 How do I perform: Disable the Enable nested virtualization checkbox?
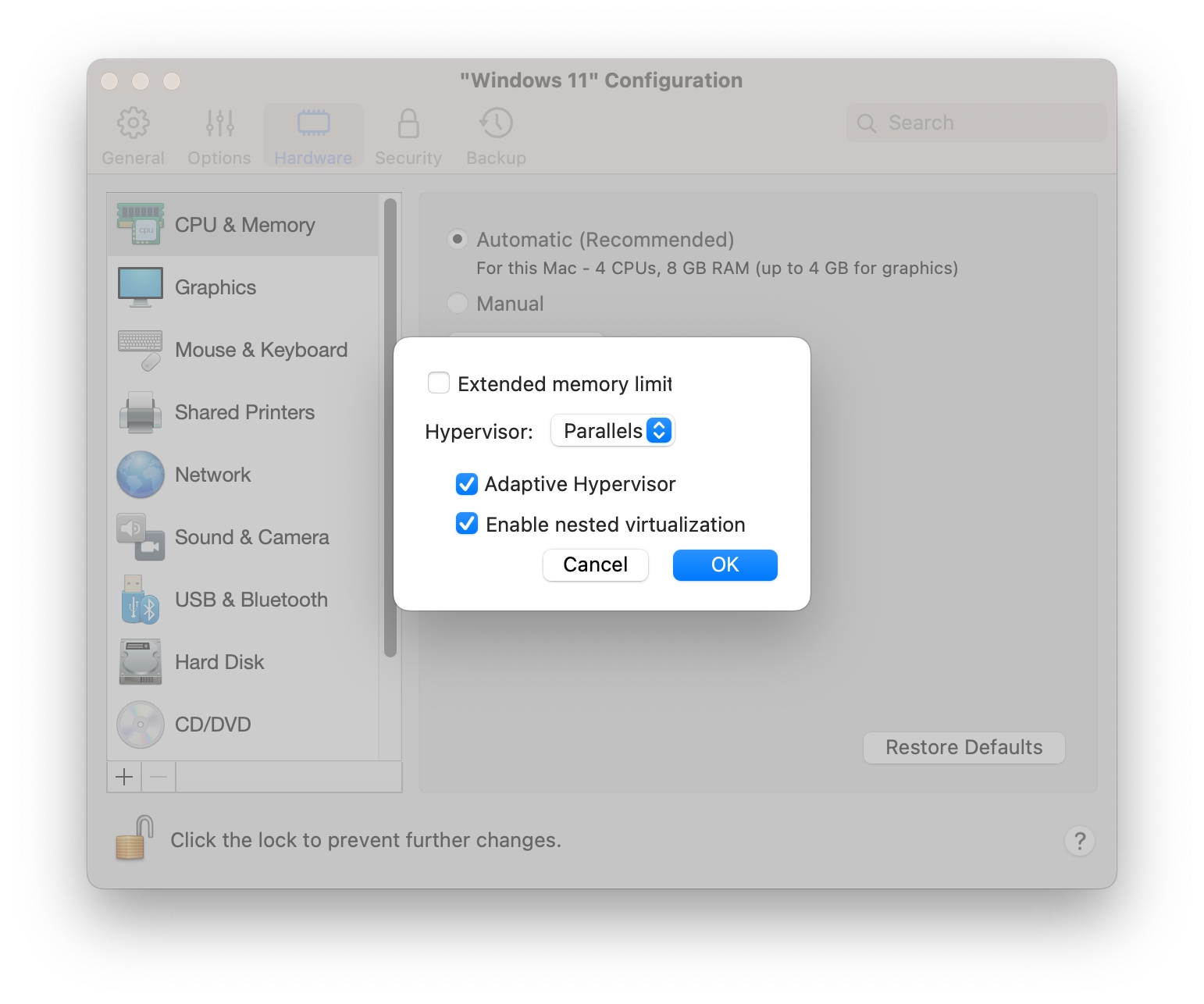pyautogui.click(x=467, y=524)
